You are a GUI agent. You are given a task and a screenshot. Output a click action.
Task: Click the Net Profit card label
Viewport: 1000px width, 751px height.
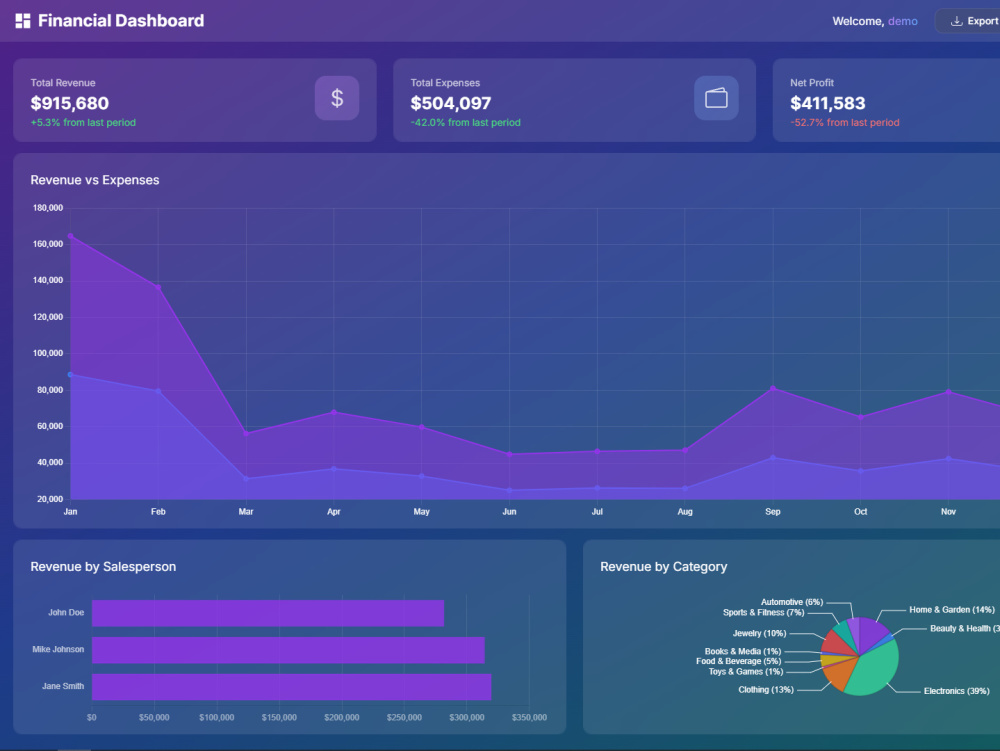coord(812,83)
